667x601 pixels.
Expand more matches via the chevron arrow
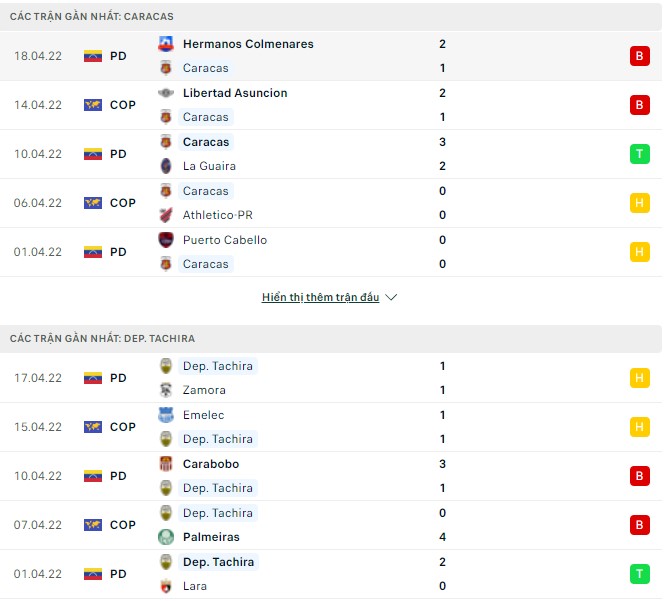pyautogui.click(x=391, y=298)
